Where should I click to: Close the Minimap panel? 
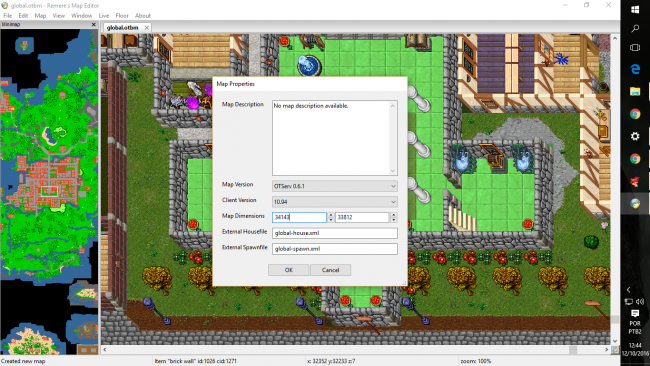[x=93, y=24]
